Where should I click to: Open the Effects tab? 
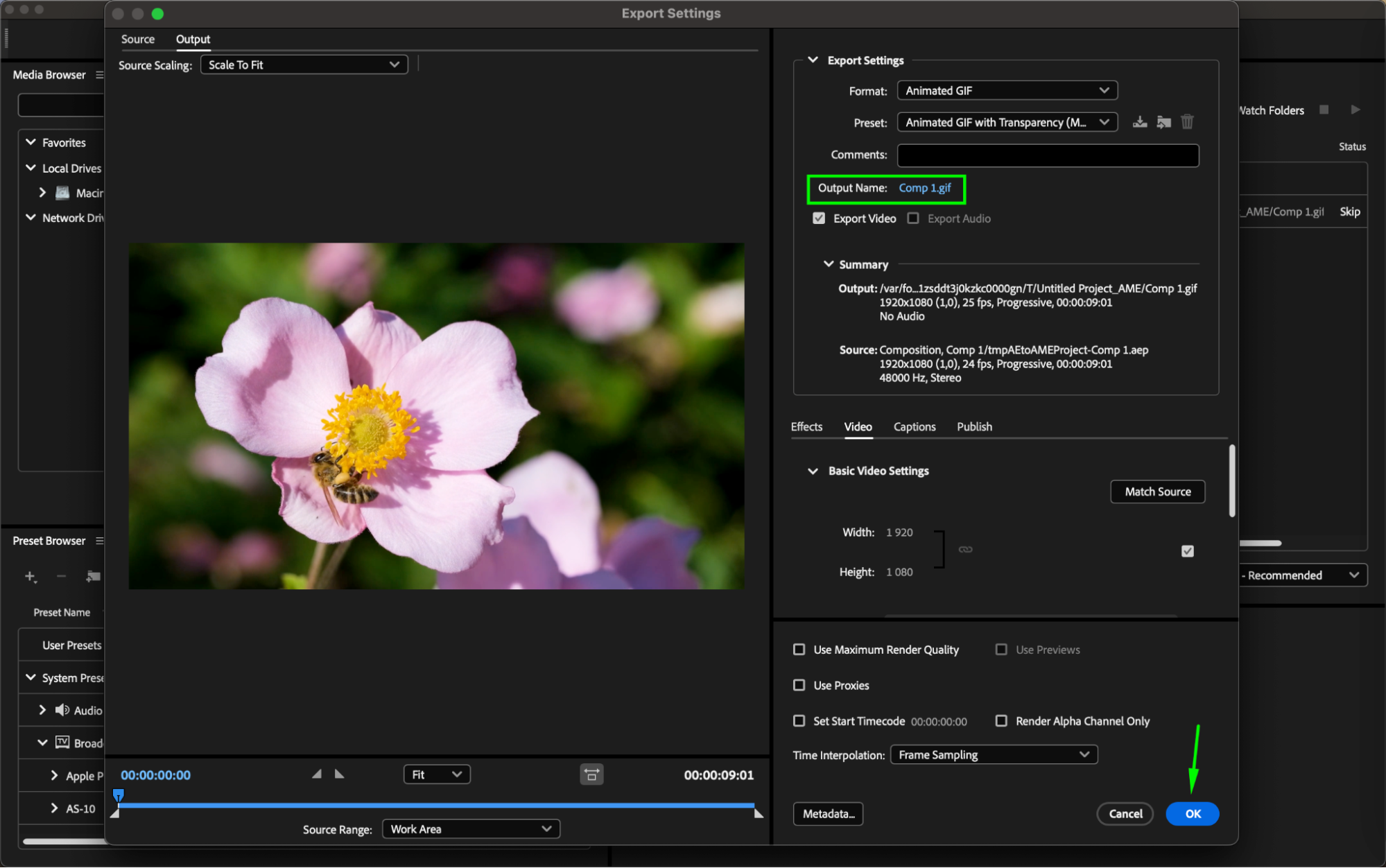[806, 426]
